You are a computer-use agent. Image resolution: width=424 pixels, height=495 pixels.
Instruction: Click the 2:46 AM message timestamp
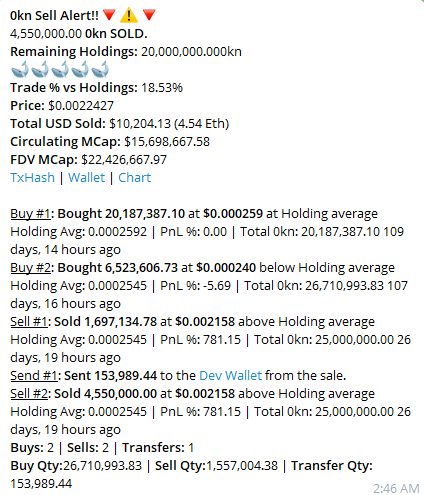396,488
